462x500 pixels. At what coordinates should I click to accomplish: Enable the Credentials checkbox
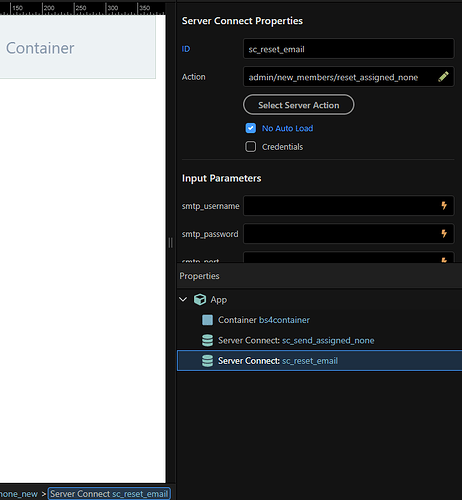pyautogui.click(x=251, y=147)
